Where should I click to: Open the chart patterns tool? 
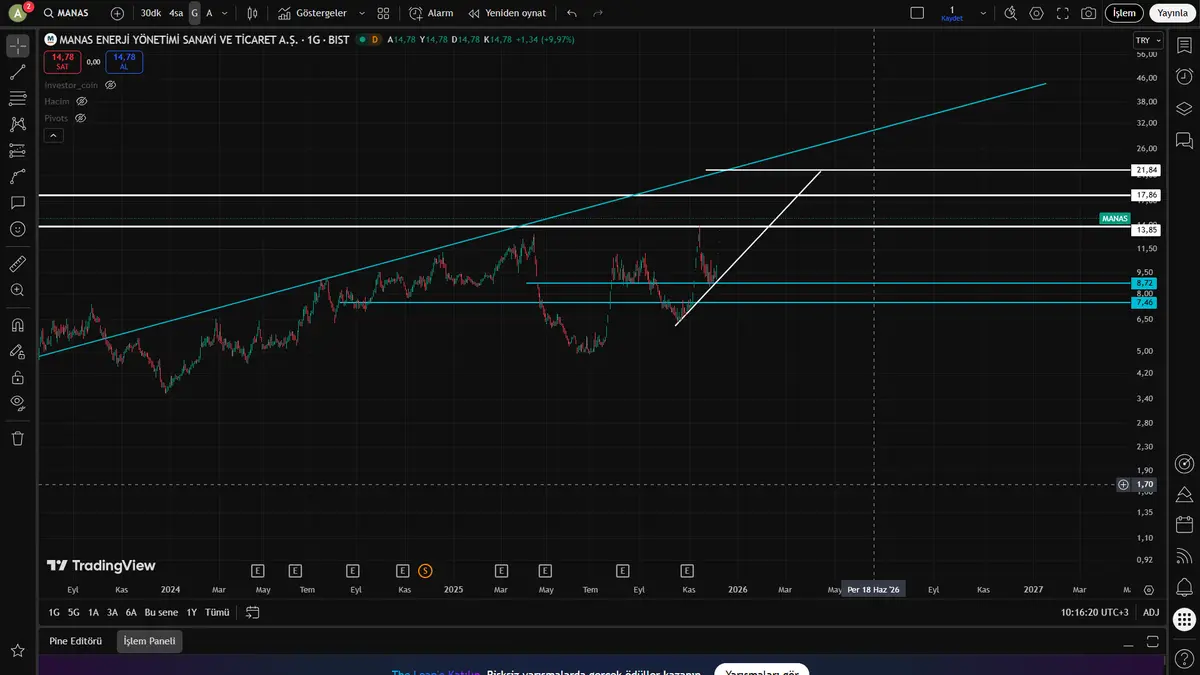click(17, 124)
